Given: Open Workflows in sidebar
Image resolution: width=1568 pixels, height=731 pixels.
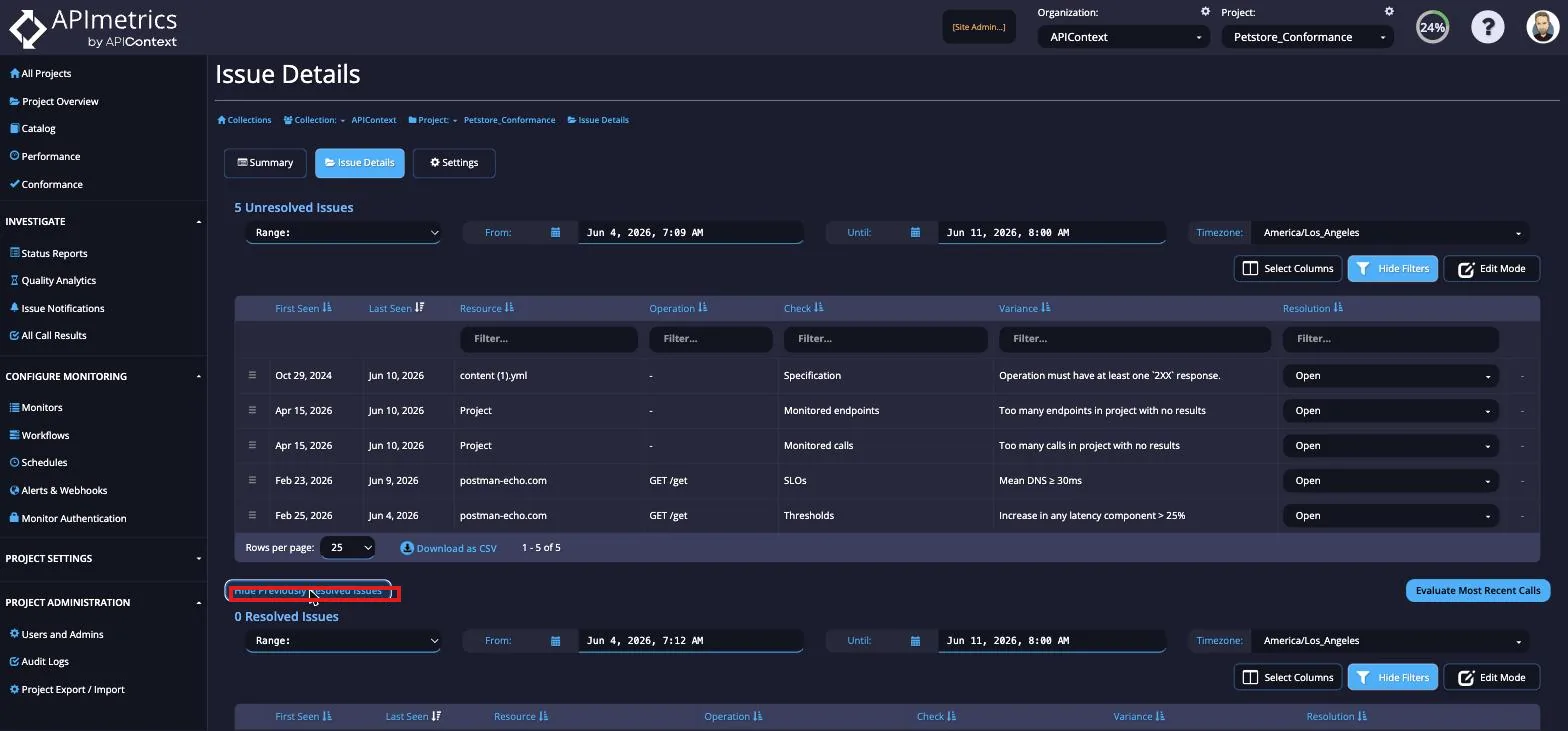Looking at the screenshot, I should coord(39,435).
